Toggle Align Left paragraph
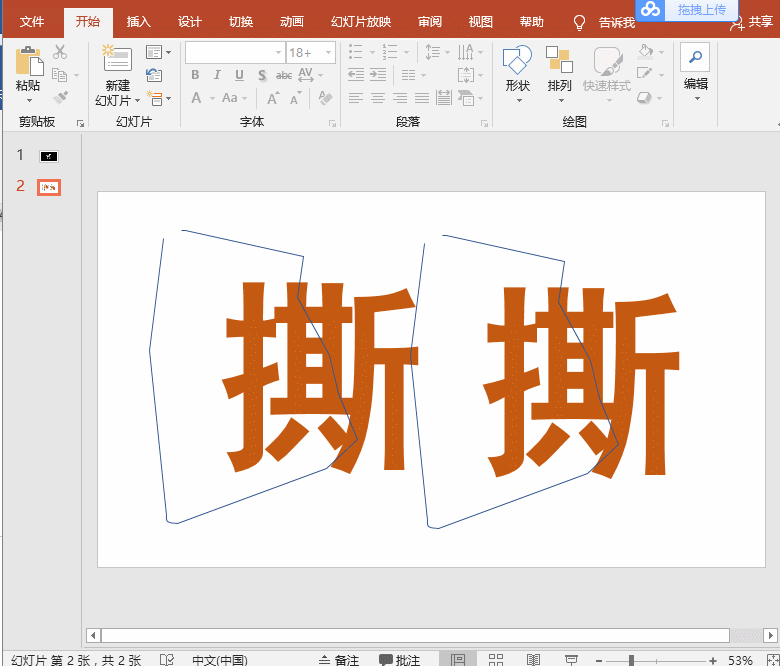Screen dimensions: 780x666 click(356, 98)
